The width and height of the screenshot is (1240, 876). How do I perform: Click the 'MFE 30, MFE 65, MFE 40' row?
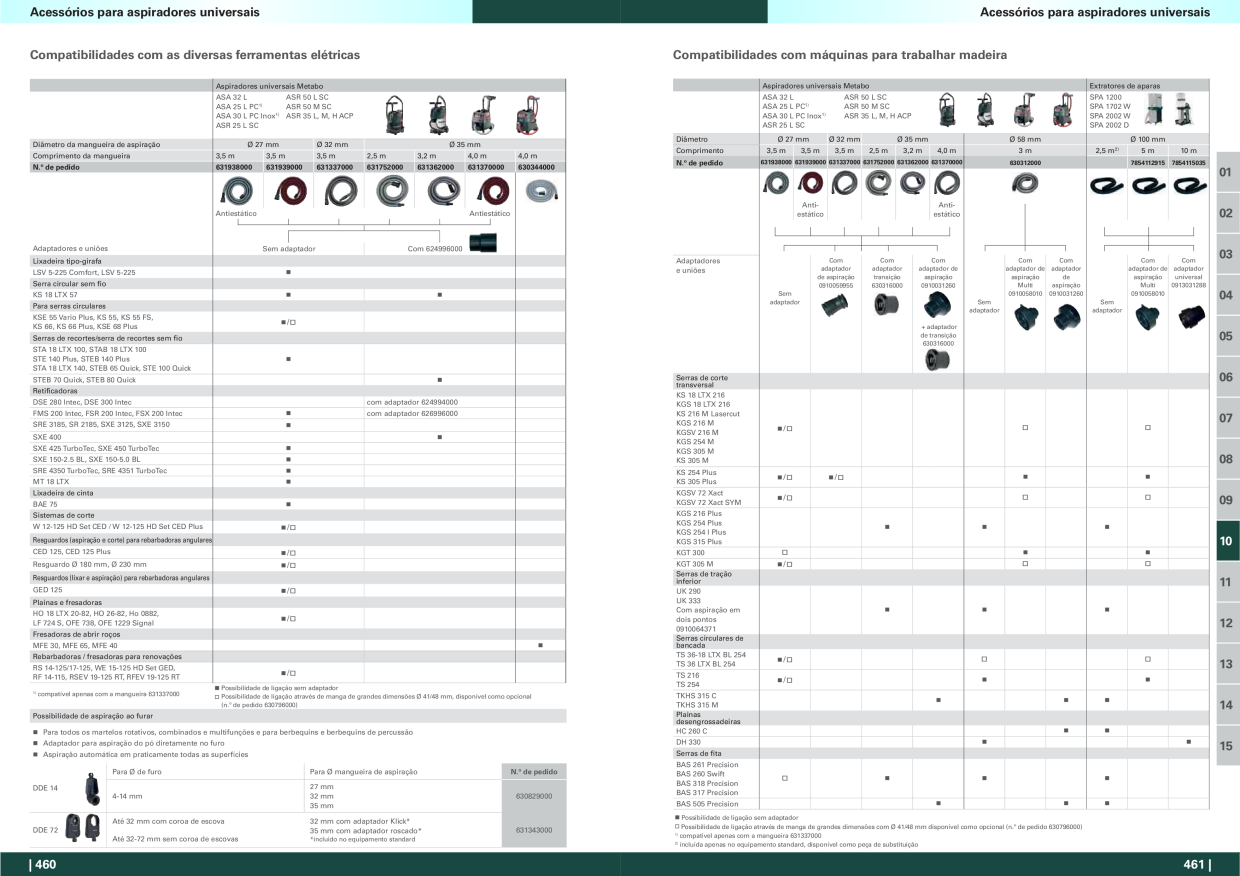[298, 645]
